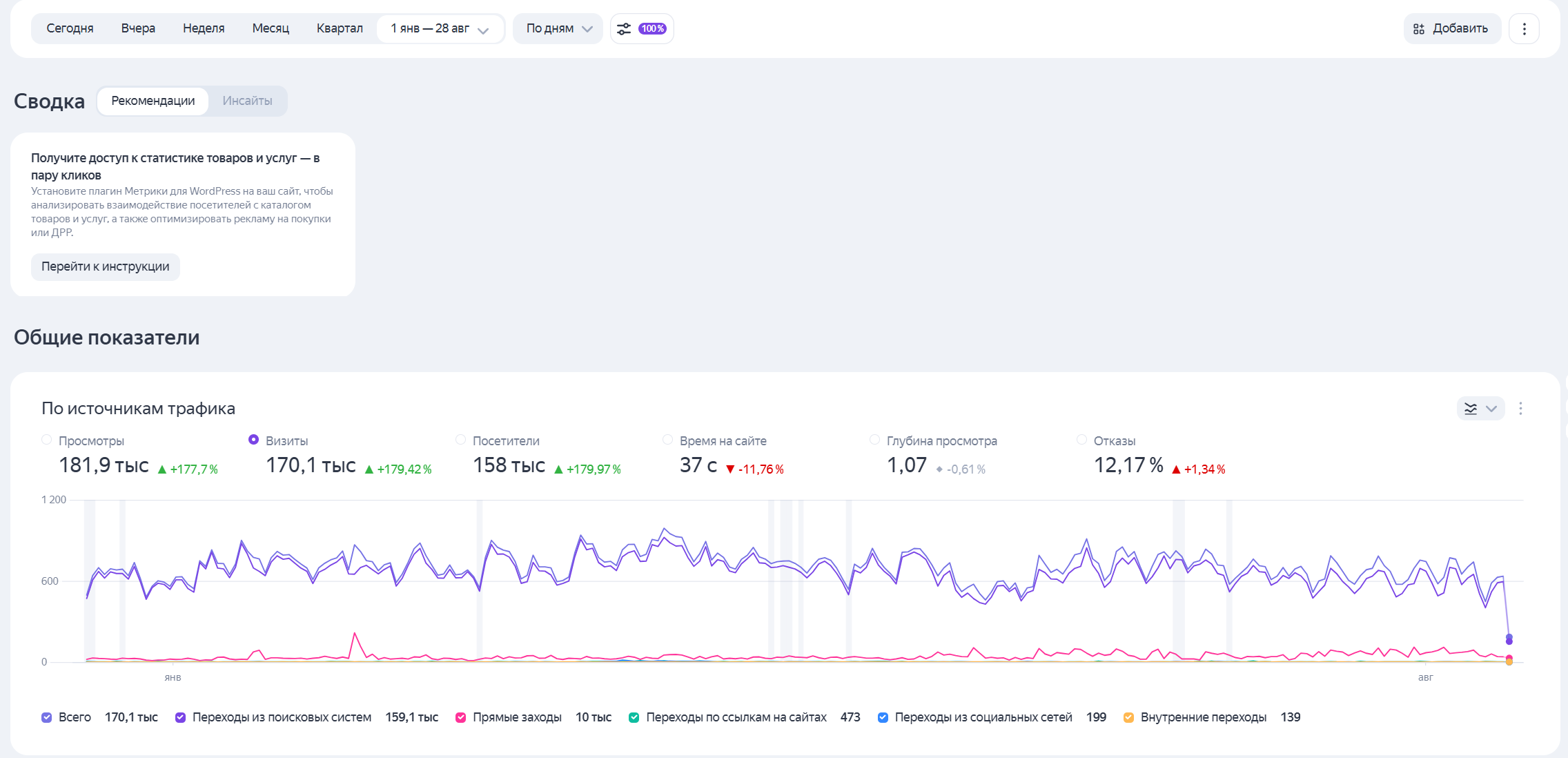Select the Вчера period
Screen dimensions: 1568x758
(138, 28)
